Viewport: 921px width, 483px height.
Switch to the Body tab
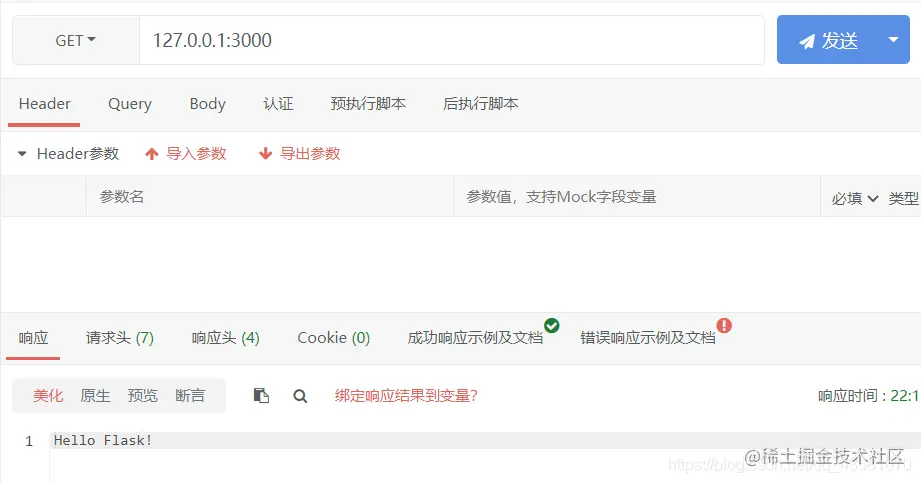pos(207,104)
